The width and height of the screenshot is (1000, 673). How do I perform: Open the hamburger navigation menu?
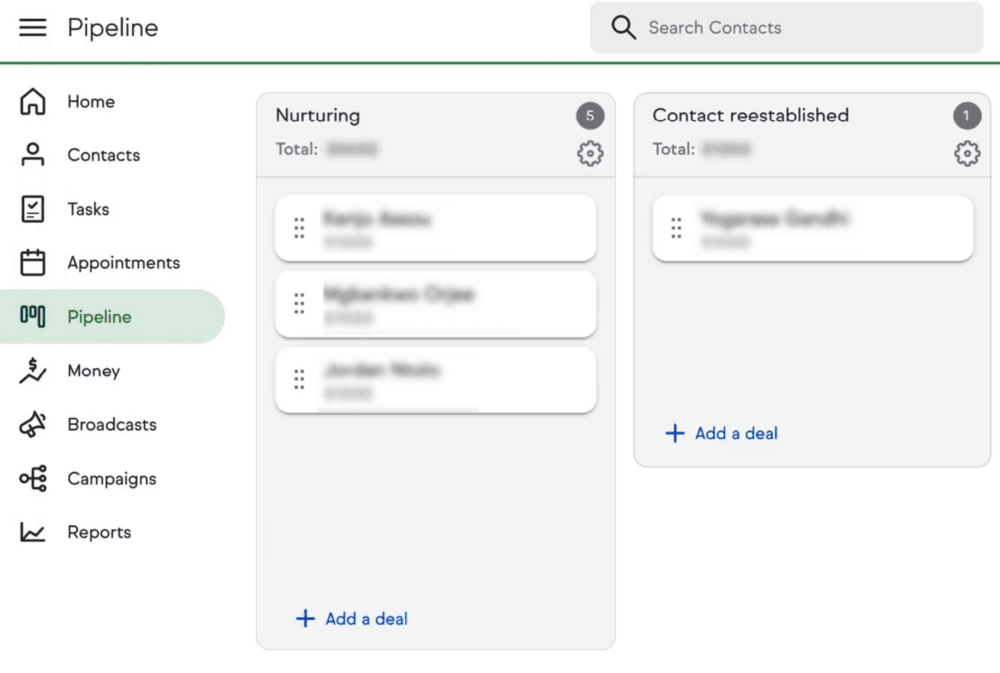33,27
